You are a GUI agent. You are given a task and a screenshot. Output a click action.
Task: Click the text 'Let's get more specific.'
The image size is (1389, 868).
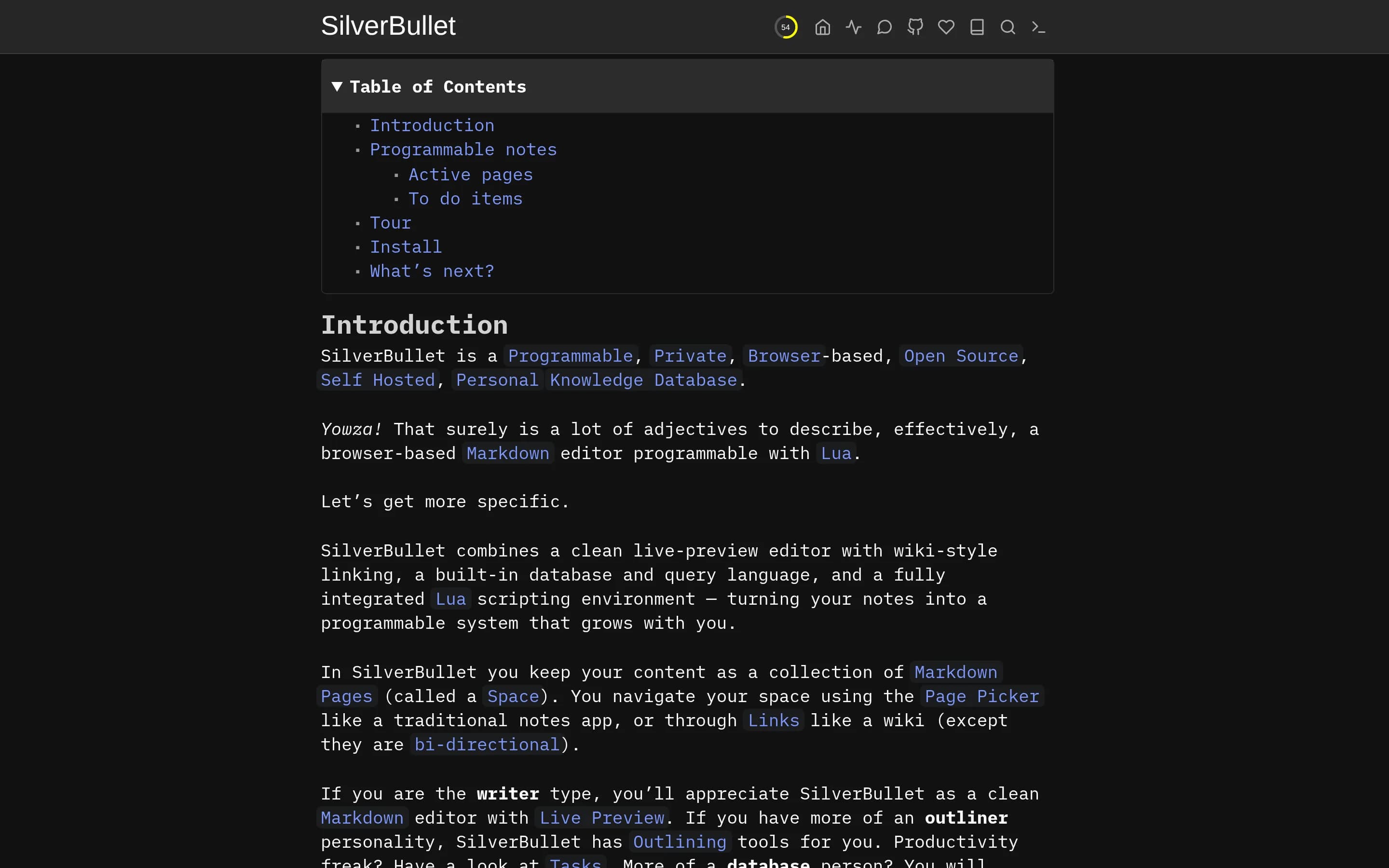pyautogui.click(x=446, y=502)
